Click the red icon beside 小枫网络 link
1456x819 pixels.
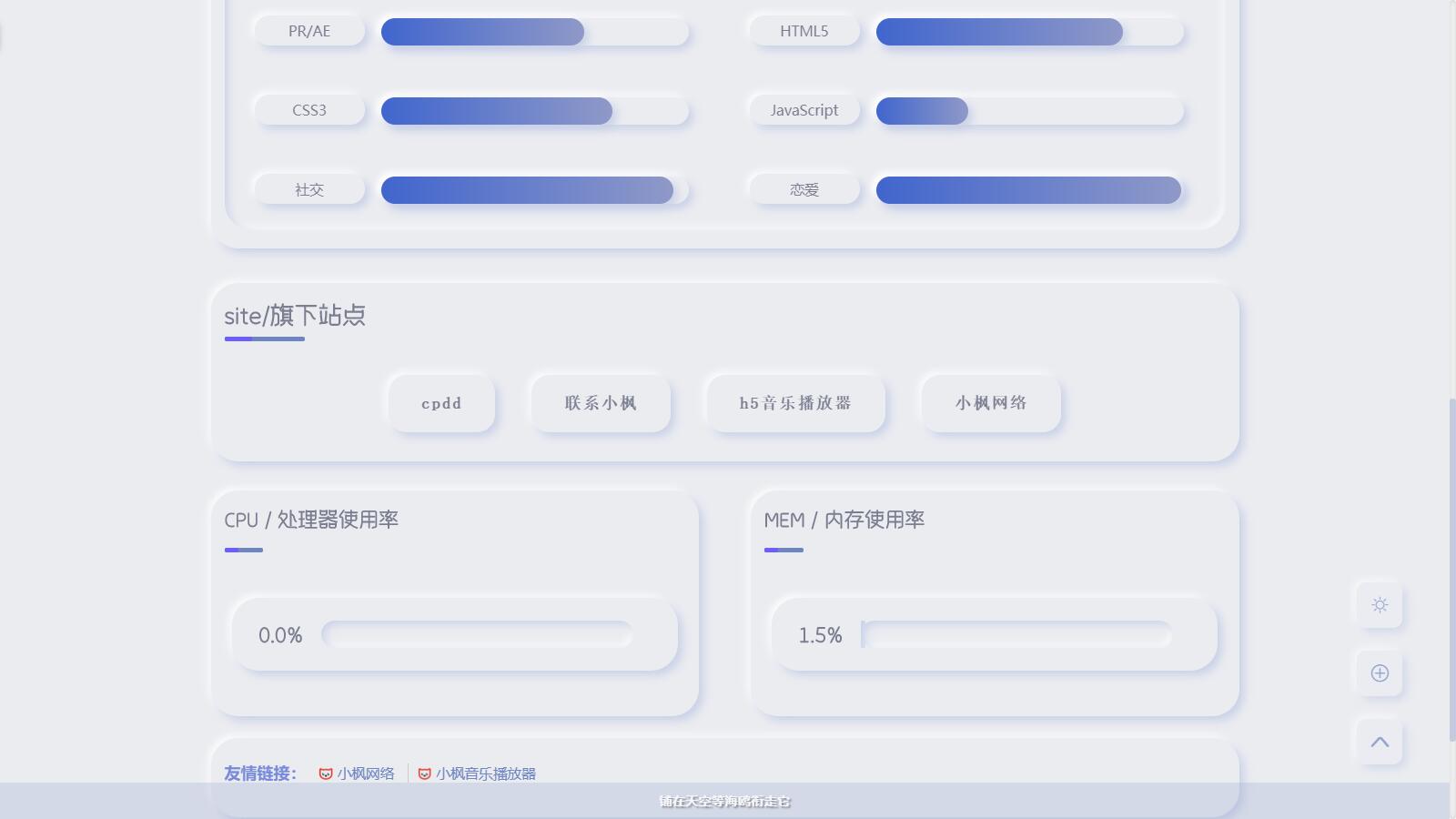tap(326, 773)
